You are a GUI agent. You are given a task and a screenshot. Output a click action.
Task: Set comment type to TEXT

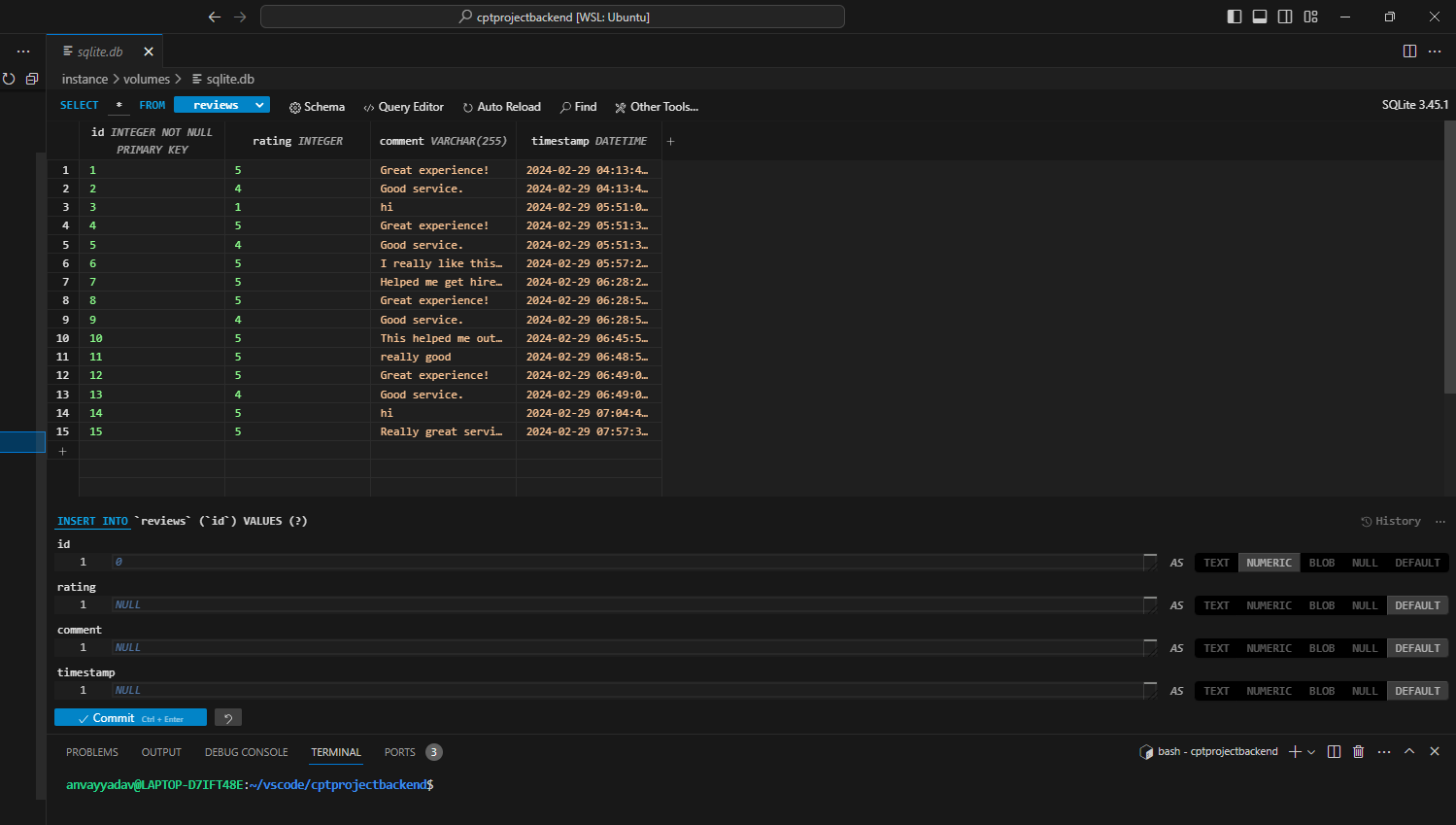pyautogui.click(x=1216, y=648)
